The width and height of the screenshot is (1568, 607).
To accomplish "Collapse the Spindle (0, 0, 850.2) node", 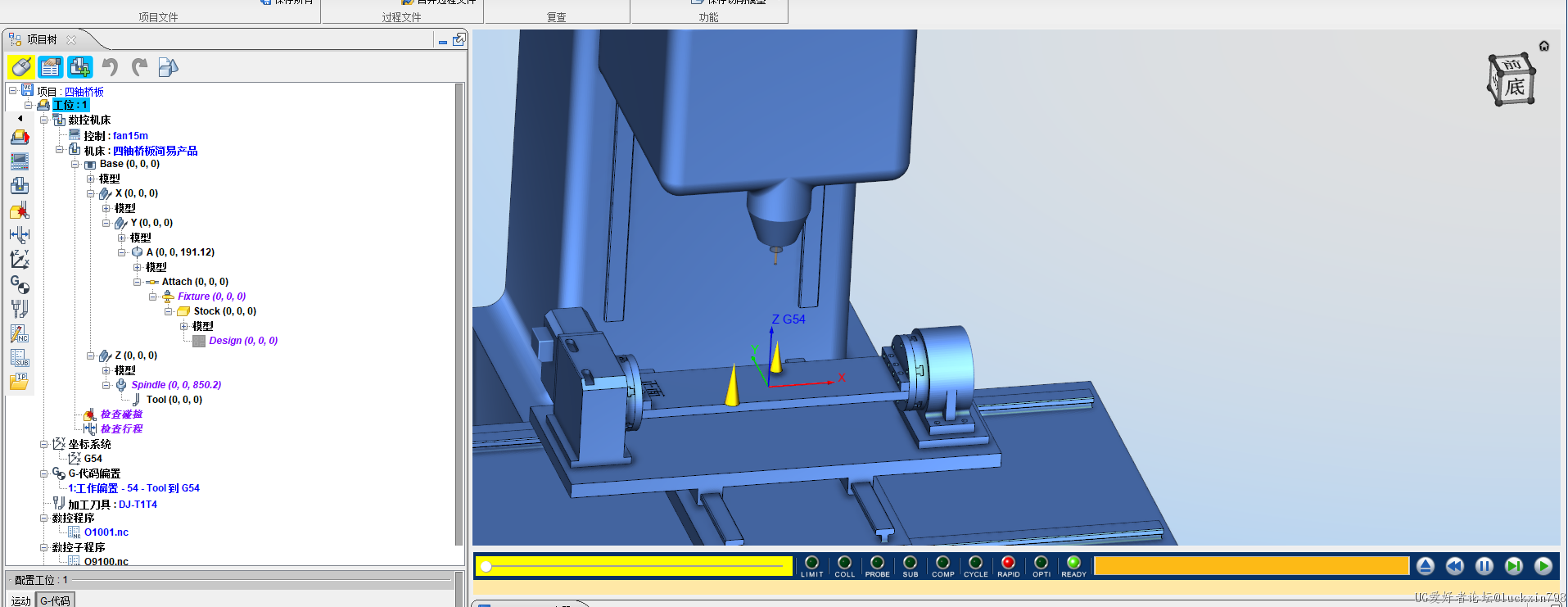I will 106,385.
